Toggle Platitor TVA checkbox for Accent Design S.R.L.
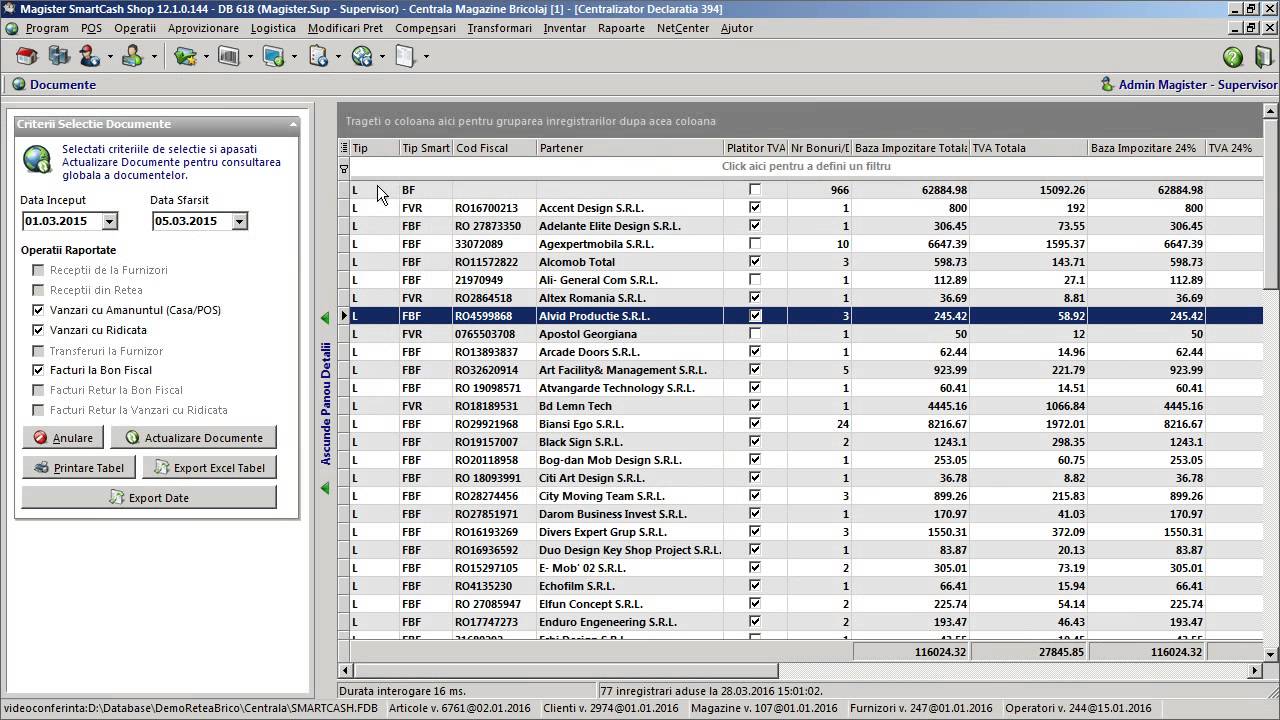1280x720 pixels. click(x=755, y=208)
